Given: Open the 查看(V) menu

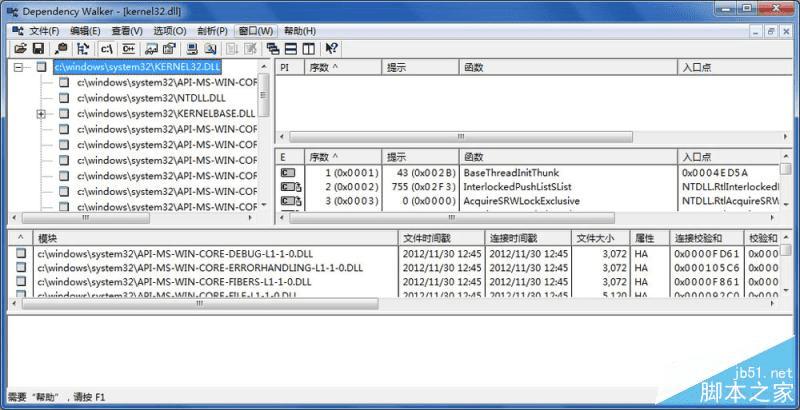Looking at the screenshot, I should point(127,31).
